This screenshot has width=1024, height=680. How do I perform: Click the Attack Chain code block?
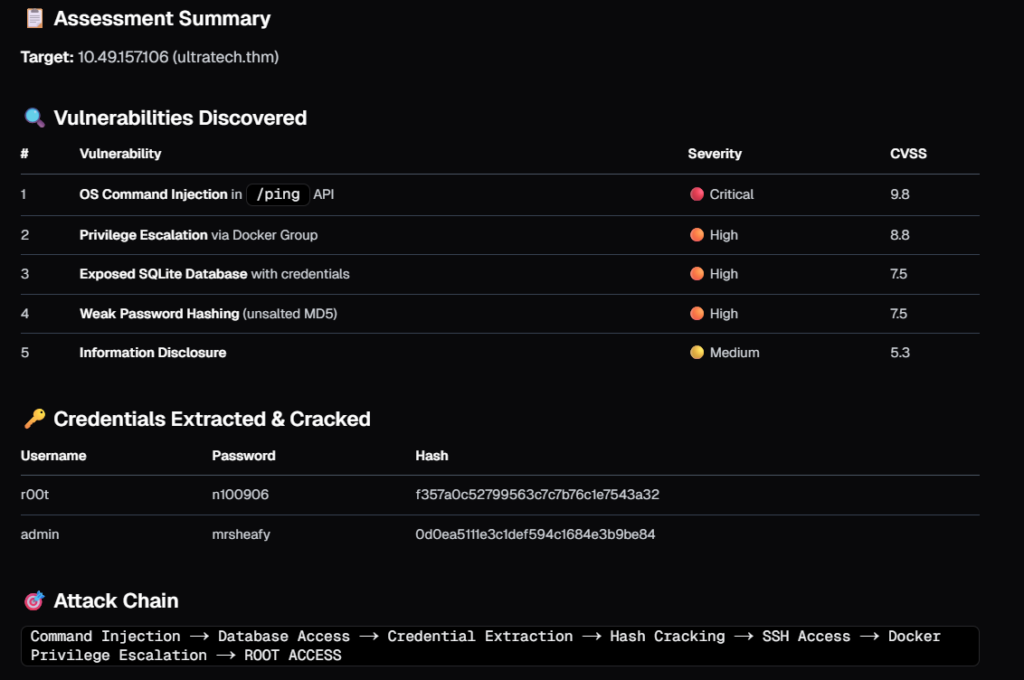click(x=499, y=646)
